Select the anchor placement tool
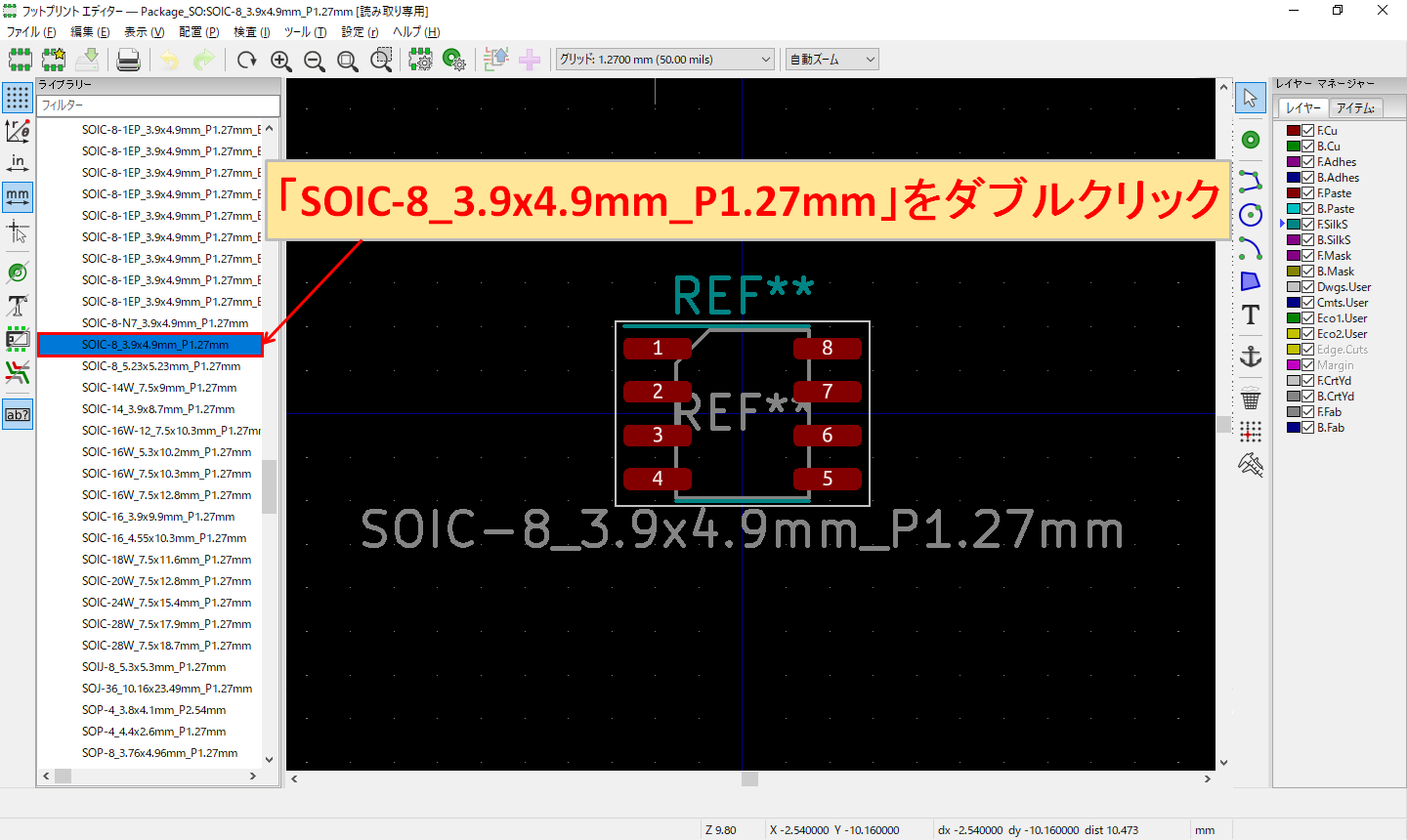Viewport: 1407px width, 840px height. pos(1251,356)
